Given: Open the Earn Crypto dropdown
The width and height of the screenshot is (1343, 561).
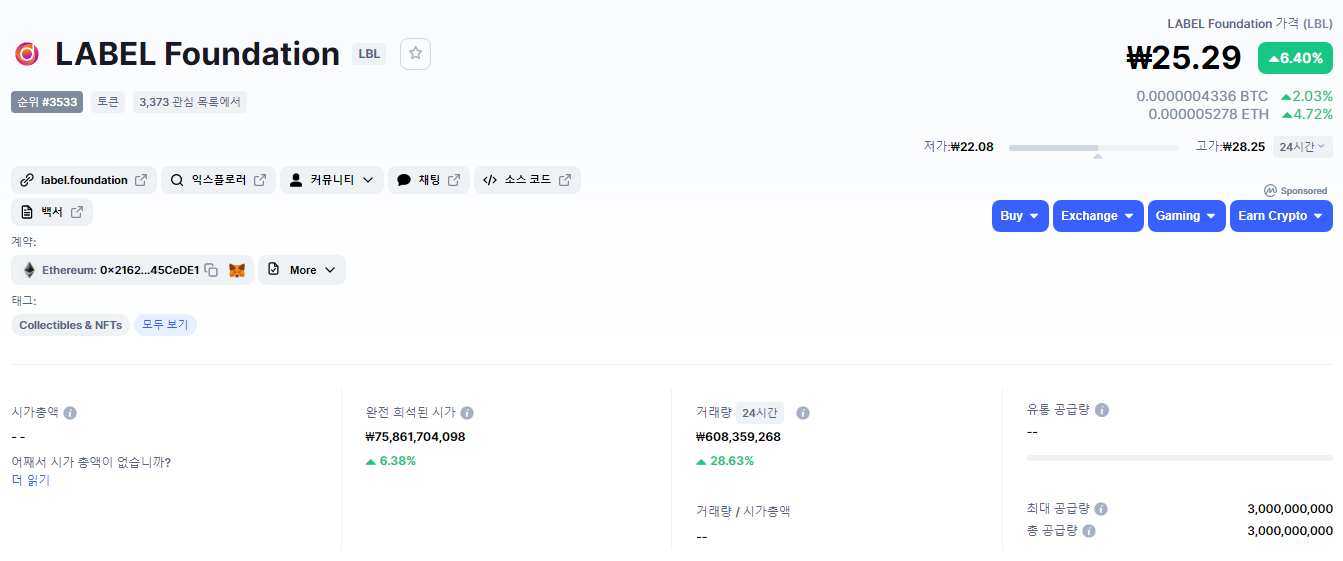Looking at the screenshot, I should pos(1281,216).
